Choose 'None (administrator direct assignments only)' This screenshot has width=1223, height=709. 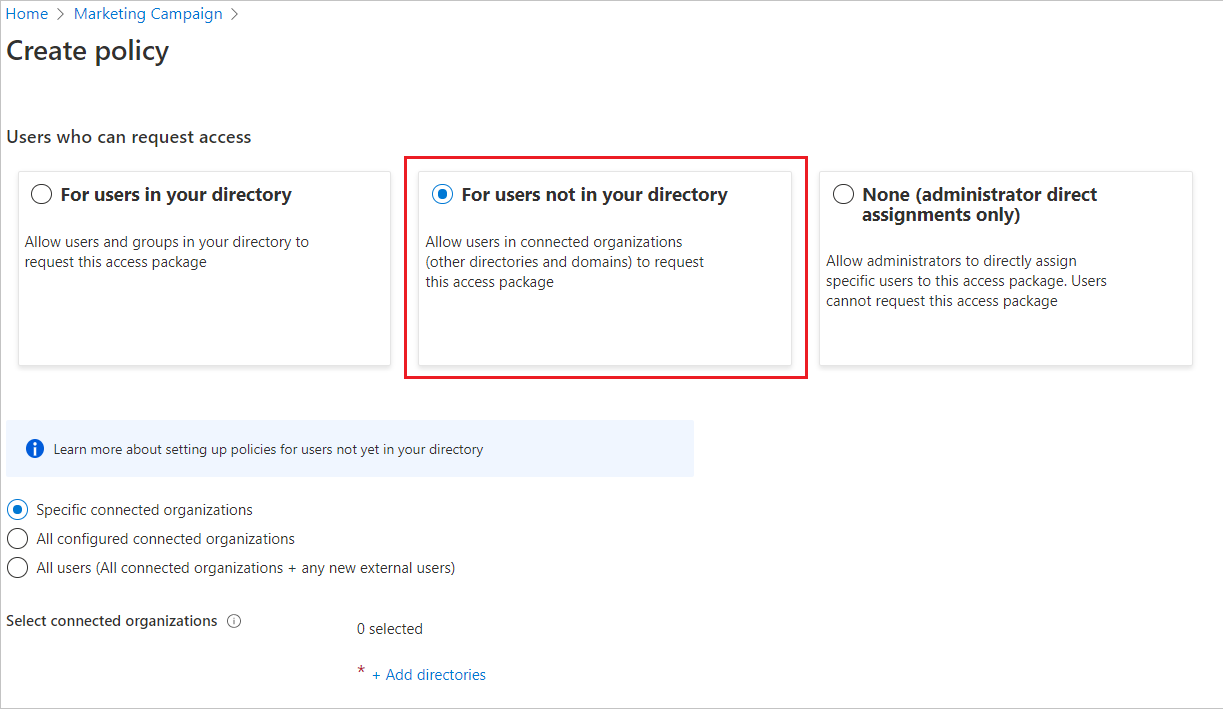click(x=843, y=194)
